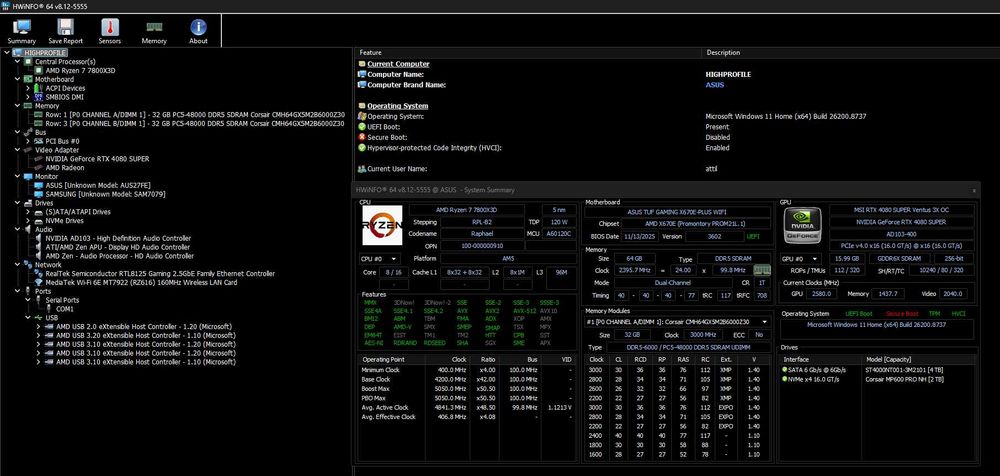Open the Sensors thermometer icon
Screen dimensions: 1000x476
(x=110, y=27)
